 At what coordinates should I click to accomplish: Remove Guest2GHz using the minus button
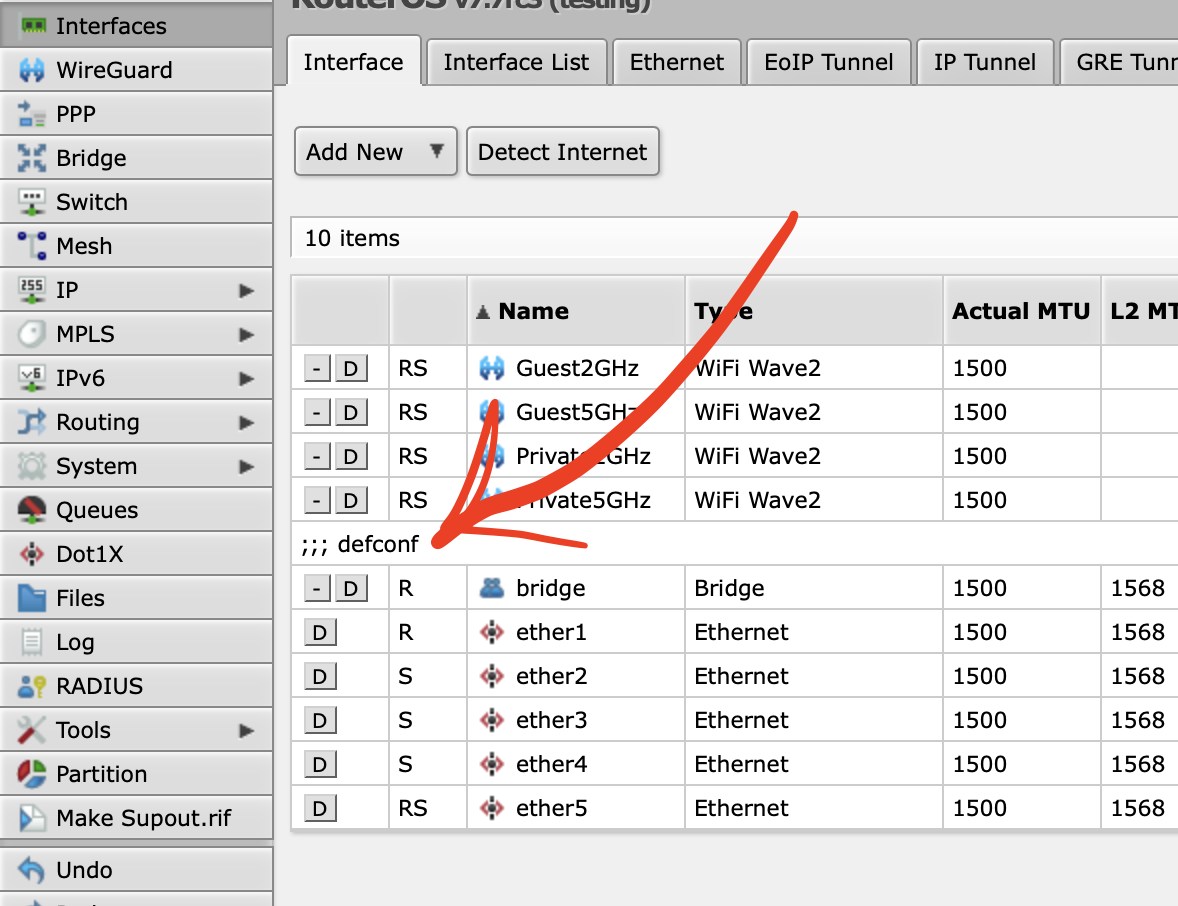[317, 368]
